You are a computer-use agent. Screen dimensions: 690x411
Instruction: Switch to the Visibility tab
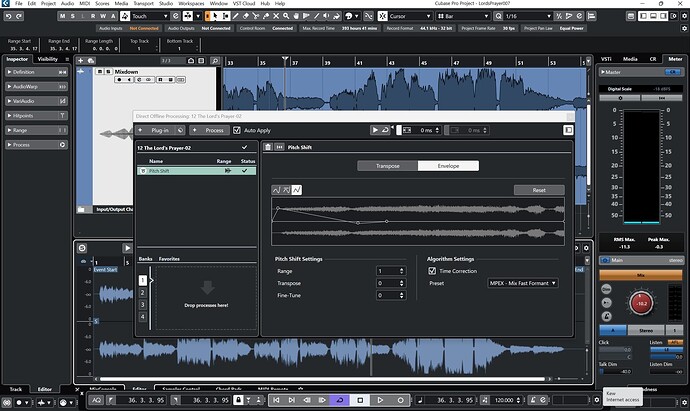point(48,59)
